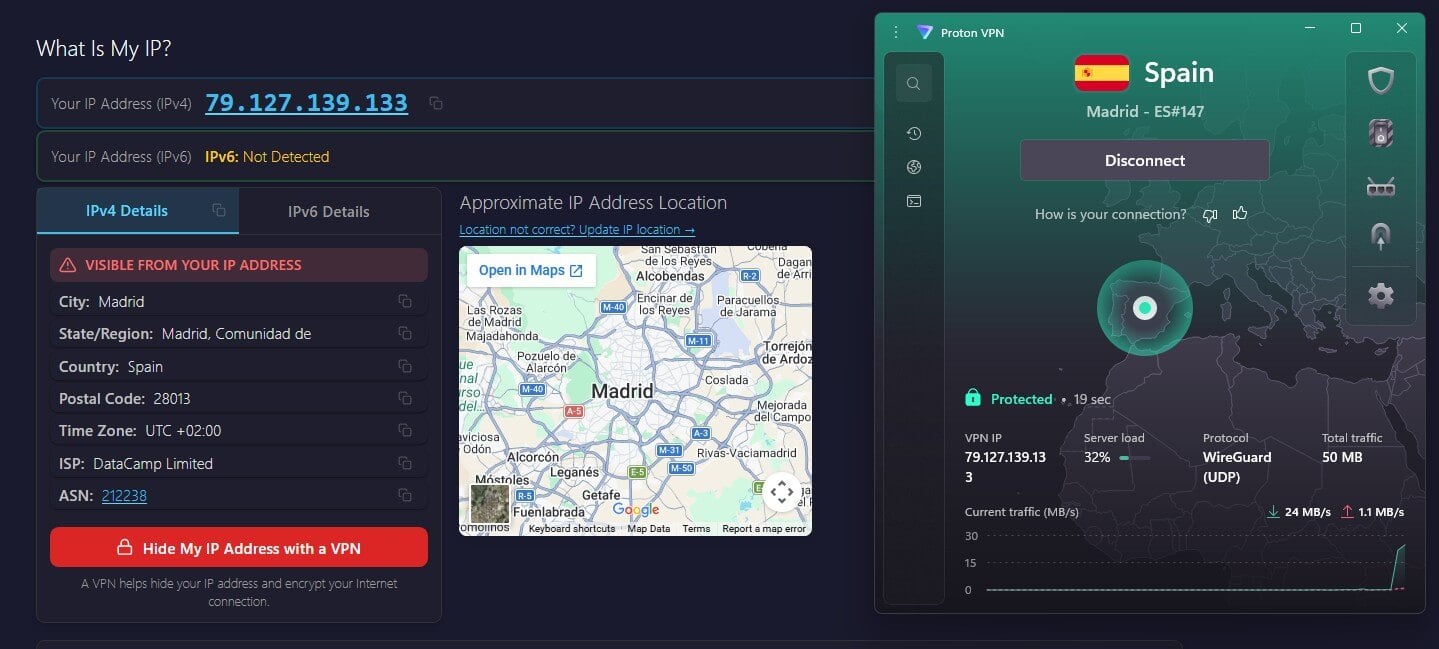The width and height of the screenshot is (1439, 649).
Task: Open recents history icon in Proton VPN
Action: (913, 133)
